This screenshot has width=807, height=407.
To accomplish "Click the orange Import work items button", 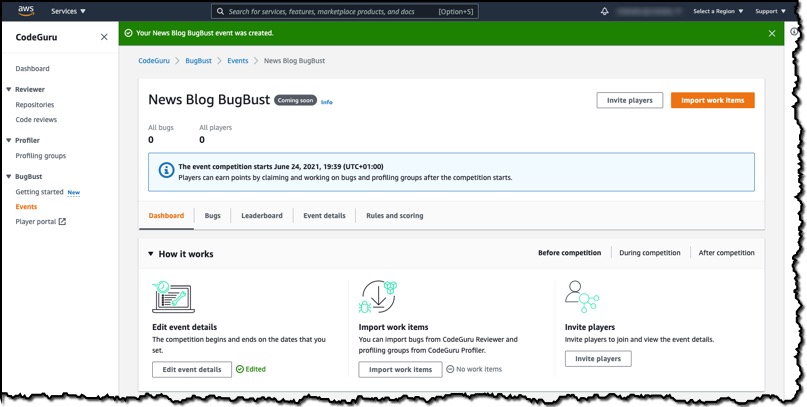I will point(713,100).
